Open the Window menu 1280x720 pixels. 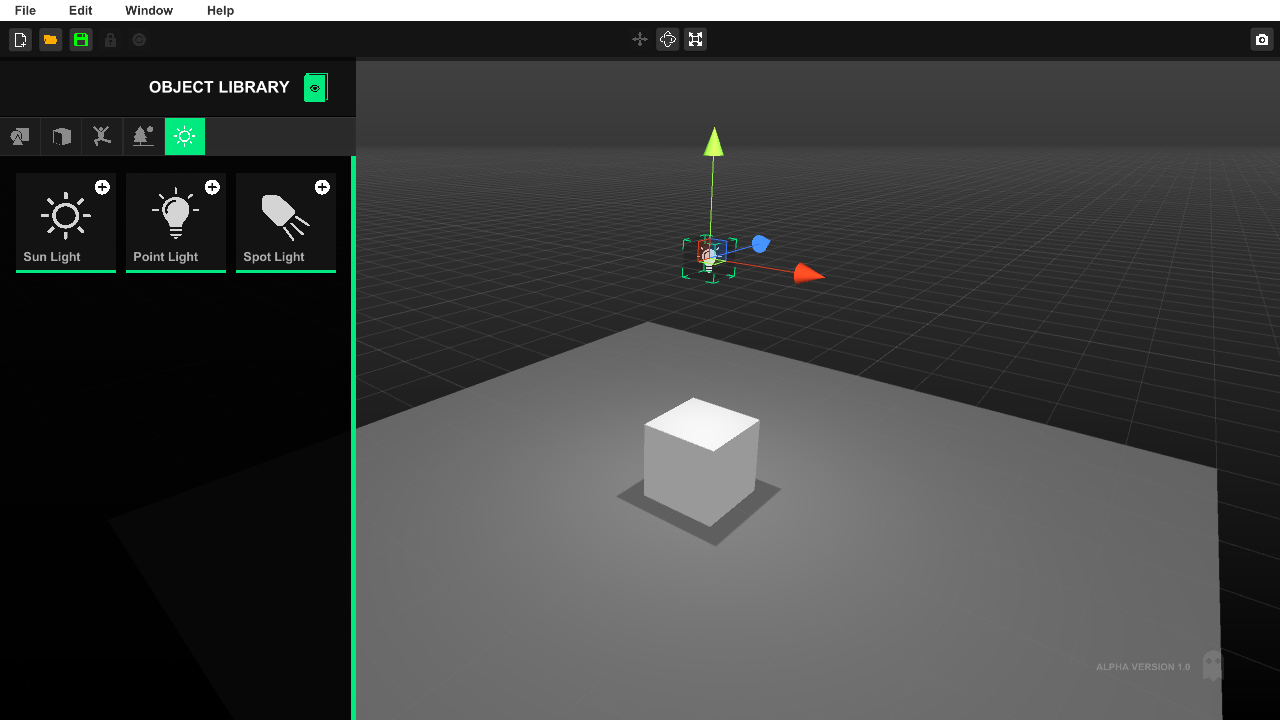[148, 11]
